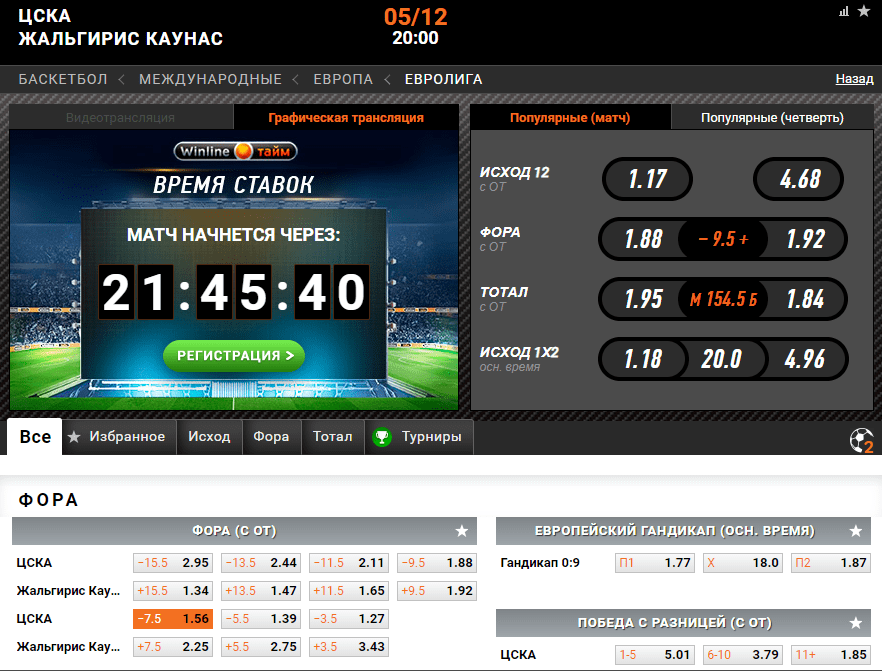Star the ФОРА (С ОТ) market
Image resolution: width=882 pixels, height=671 pixels.
click(462, 531)
